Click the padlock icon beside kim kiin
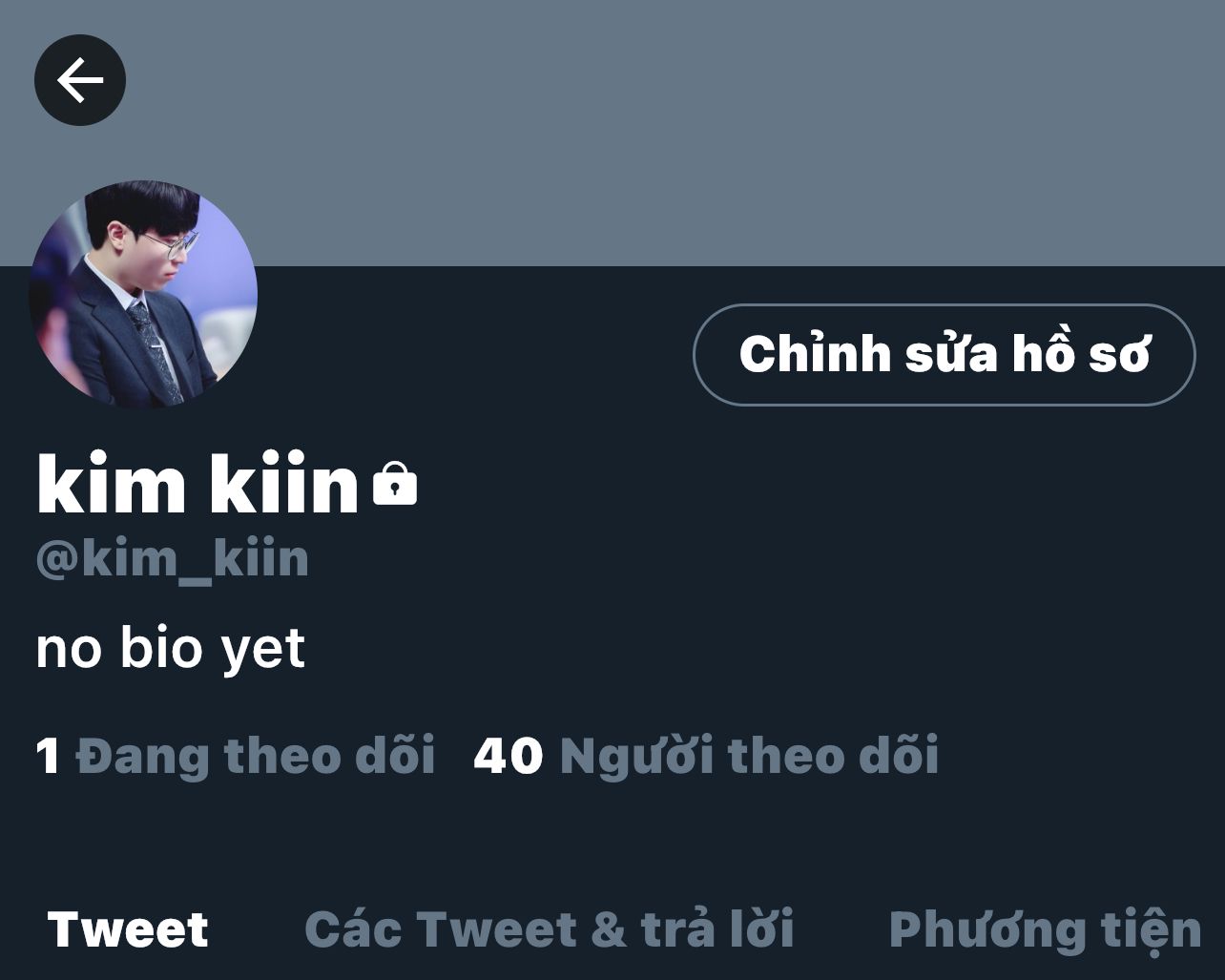This screenshot has width=1225, height=980. click(x=394, y=483)
